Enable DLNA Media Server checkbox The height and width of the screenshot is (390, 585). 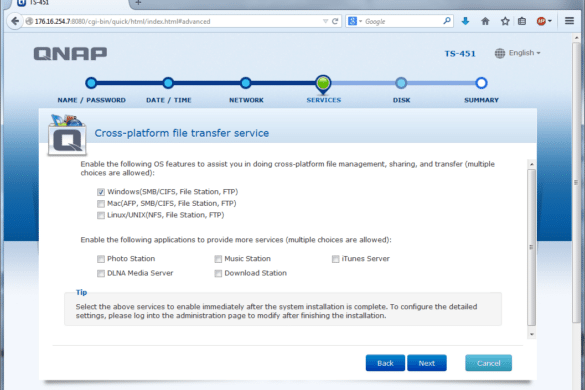(101, 274)
